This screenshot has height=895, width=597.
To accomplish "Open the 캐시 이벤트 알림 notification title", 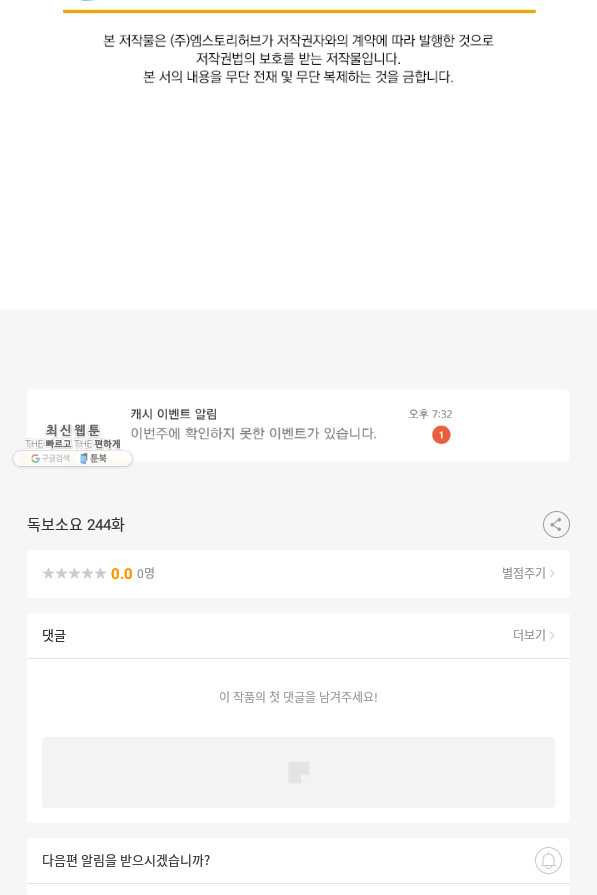I will click(x=174, y=414).
